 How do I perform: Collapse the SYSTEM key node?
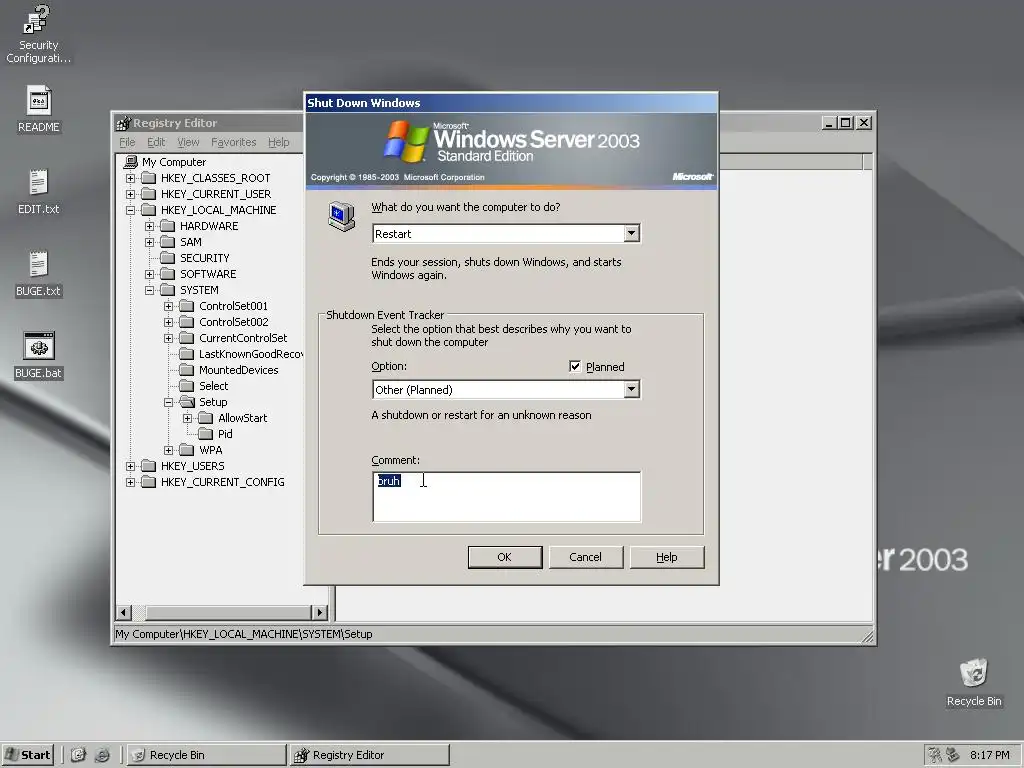pos(149,290)
